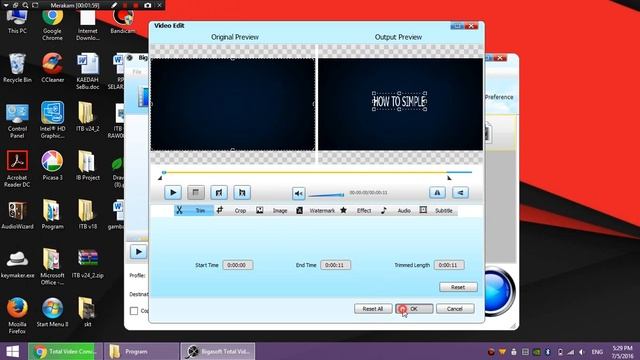Set the trim start point marker button
This screenshot has height=360, width=640.
click(219, 193)
